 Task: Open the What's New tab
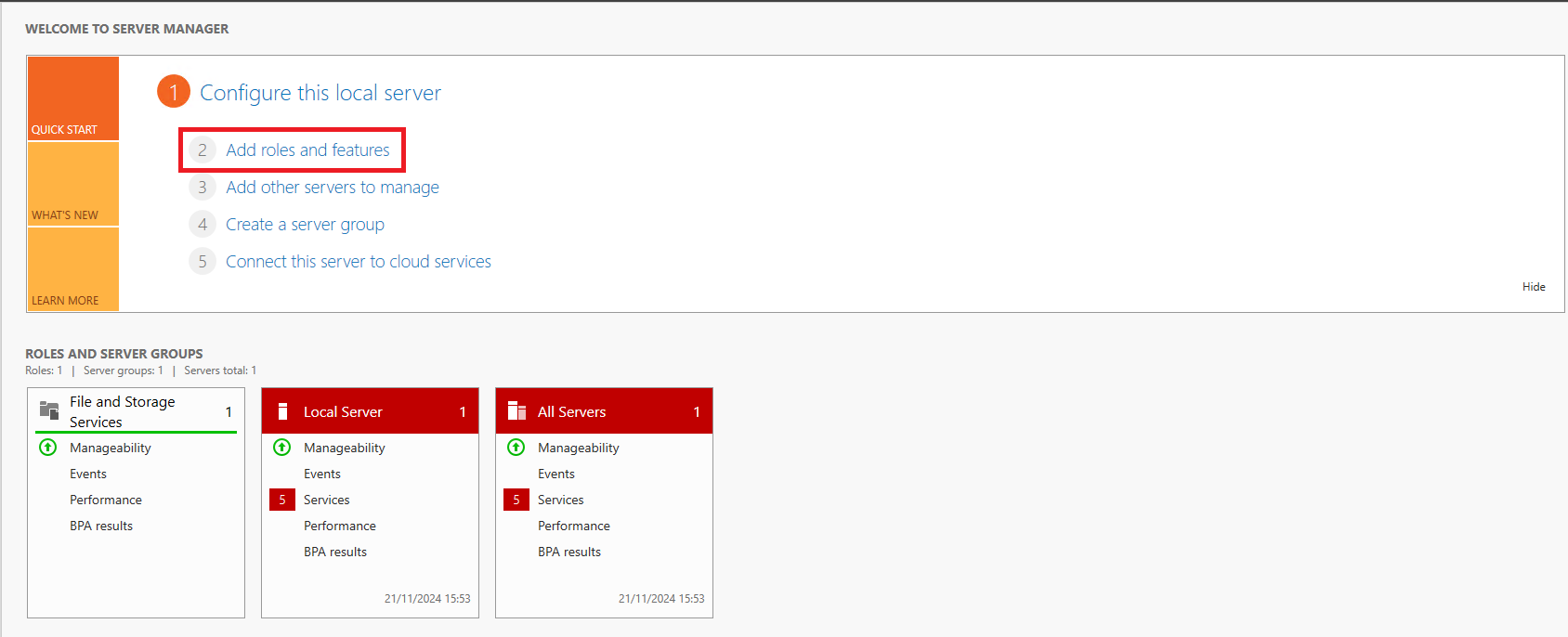tap(73, 184)
